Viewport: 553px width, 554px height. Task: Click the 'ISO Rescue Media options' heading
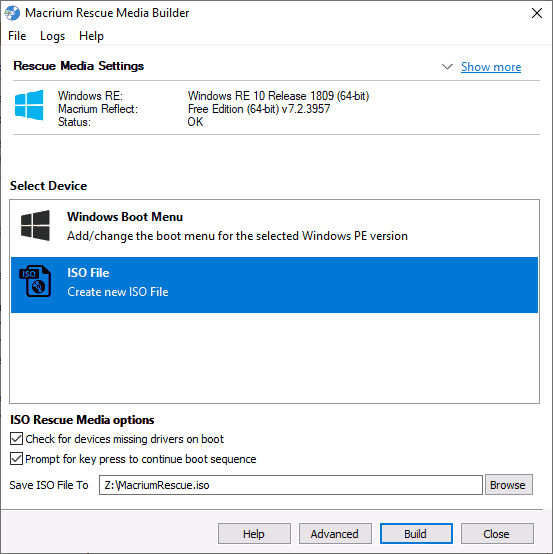tap(82, 419)
